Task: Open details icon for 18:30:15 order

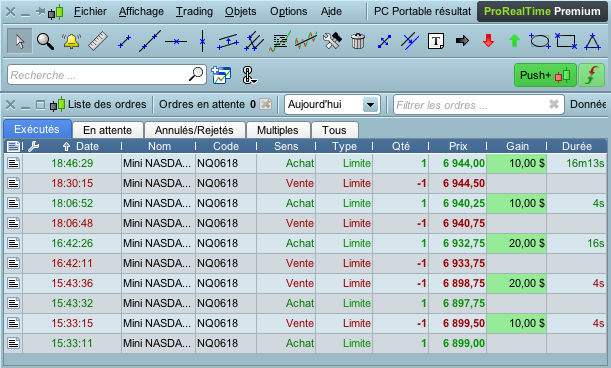Action: tap(13, 183)
